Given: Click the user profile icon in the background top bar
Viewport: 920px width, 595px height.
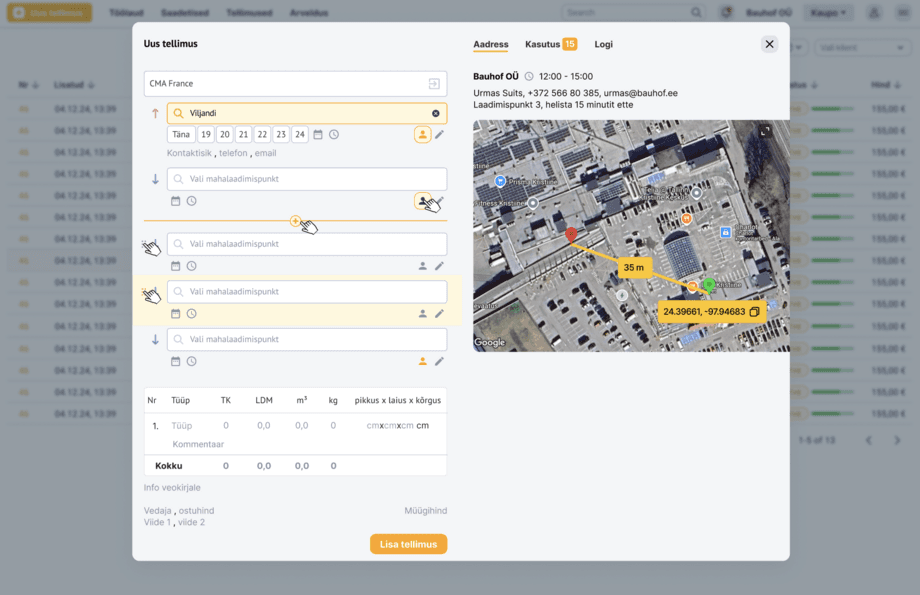Looking at the screenshot, I should pyautogui.click(x=874, y=12).
